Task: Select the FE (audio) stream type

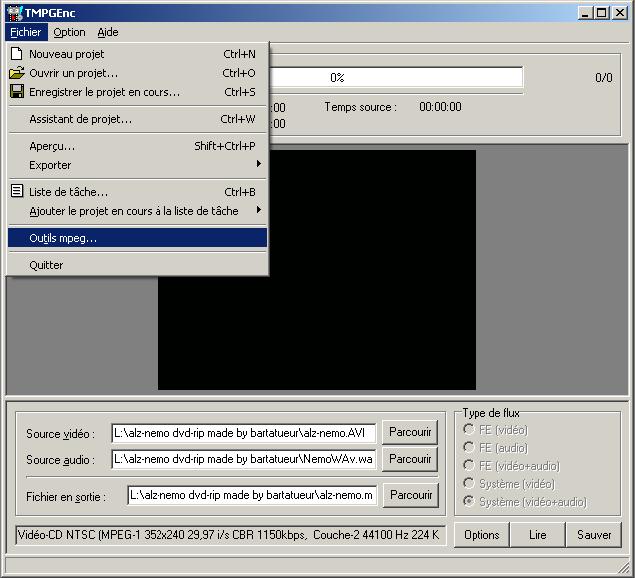Action: (469, 448)
